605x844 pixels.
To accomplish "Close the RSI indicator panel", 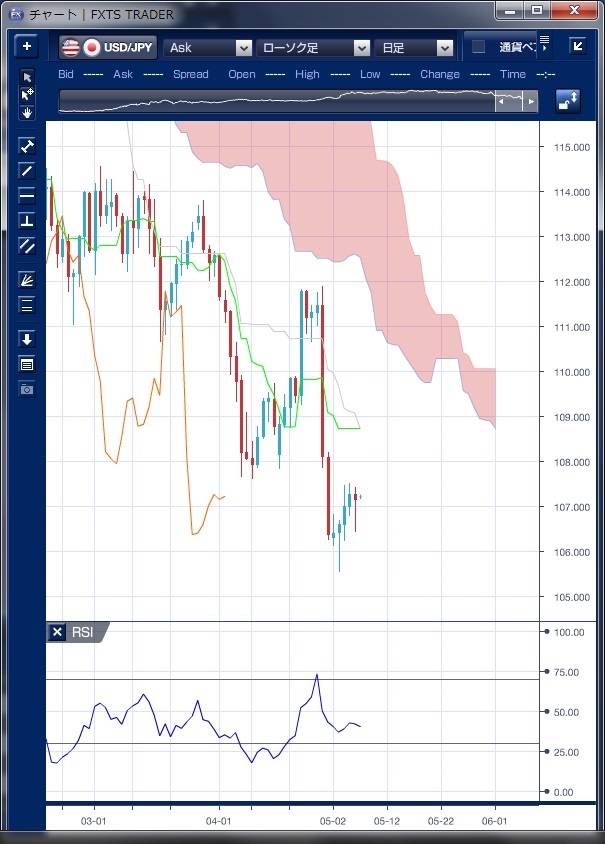I will 57,632.
